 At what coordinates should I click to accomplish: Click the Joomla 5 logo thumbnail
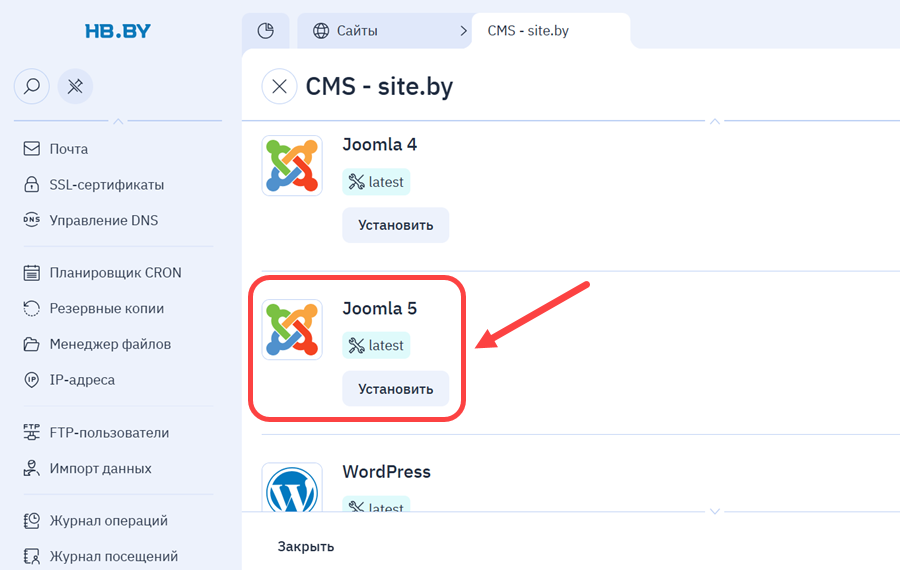[x=292, y=329]
